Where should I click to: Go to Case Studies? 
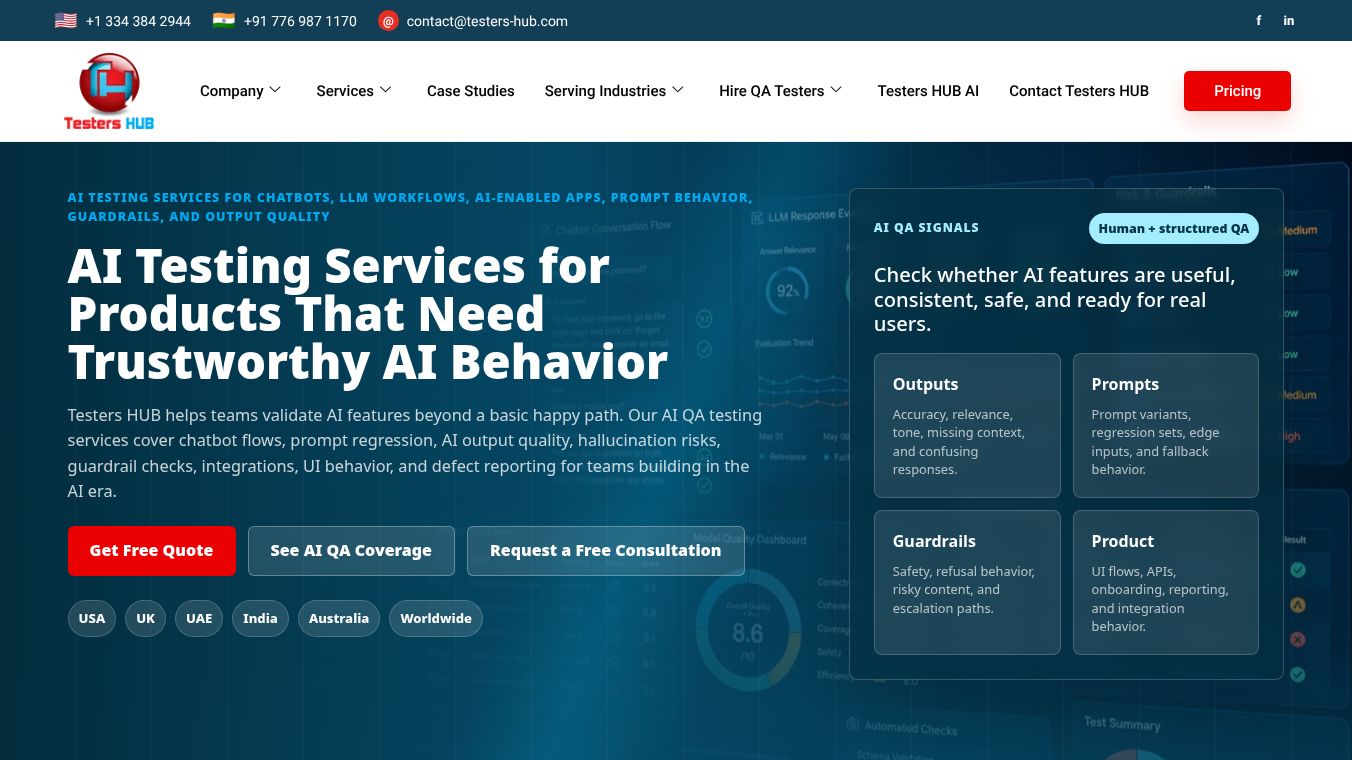click(x=471, y=91)
